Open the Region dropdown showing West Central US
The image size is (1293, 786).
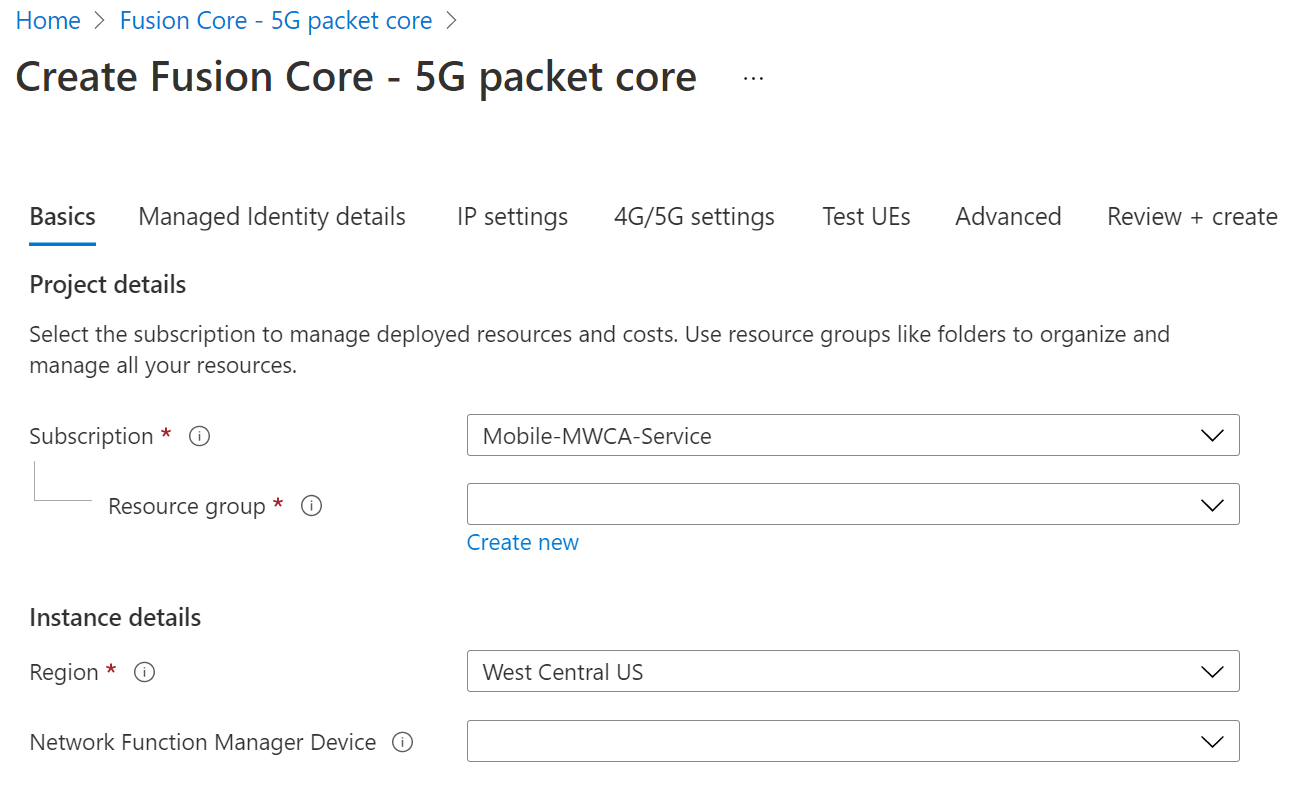852,672
